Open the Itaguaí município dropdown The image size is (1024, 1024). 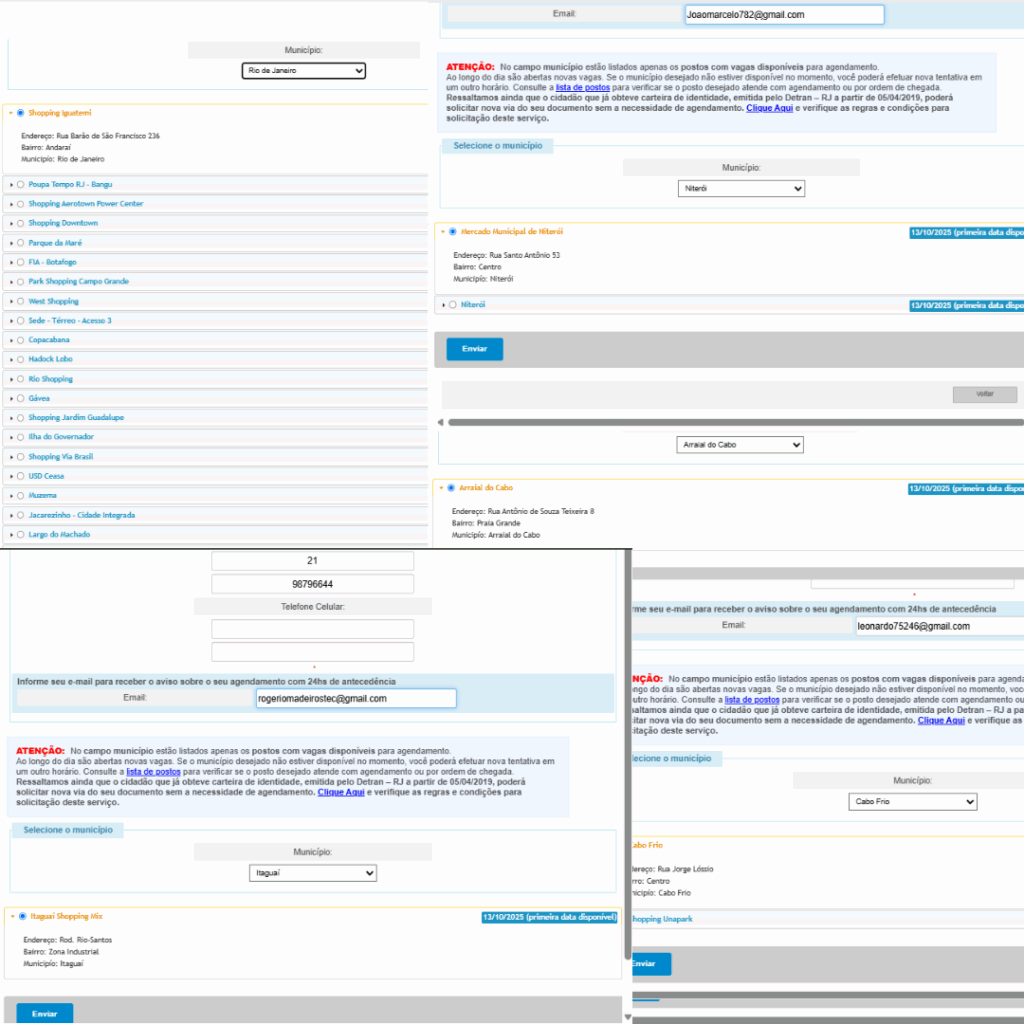pyautogui.click(x=313, y=874)
